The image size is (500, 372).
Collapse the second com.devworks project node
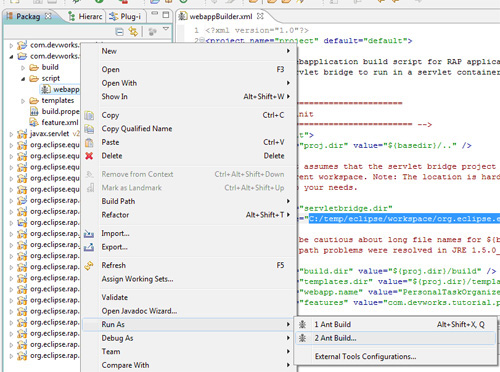point(11,57)
